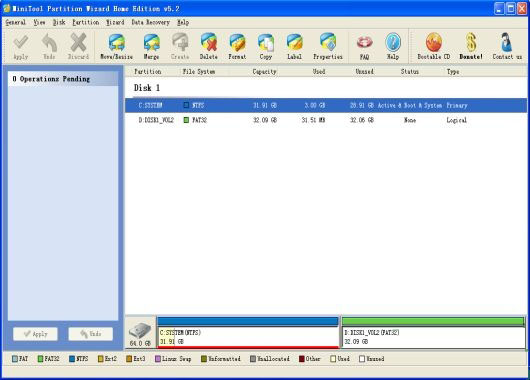Open the Bootable CD toolbar icon
Viewport: 530px width, 380px height.
click(x=434, y=47)
